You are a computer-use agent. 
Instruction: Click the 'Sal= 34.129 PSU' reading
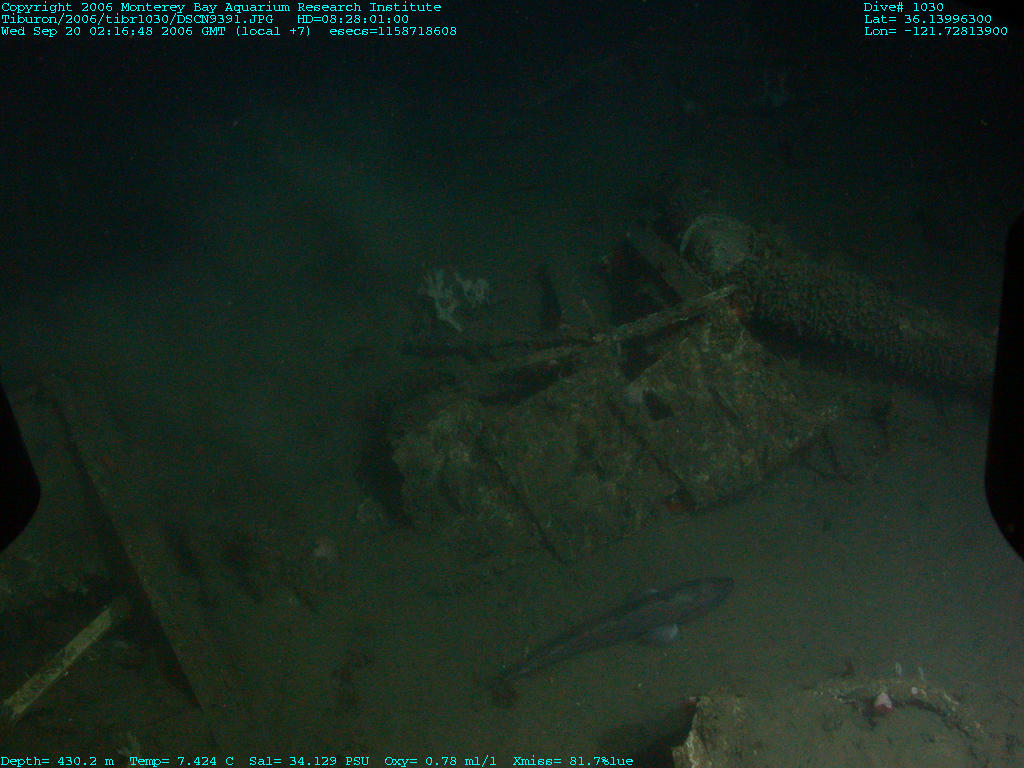(x=309, y=761)
